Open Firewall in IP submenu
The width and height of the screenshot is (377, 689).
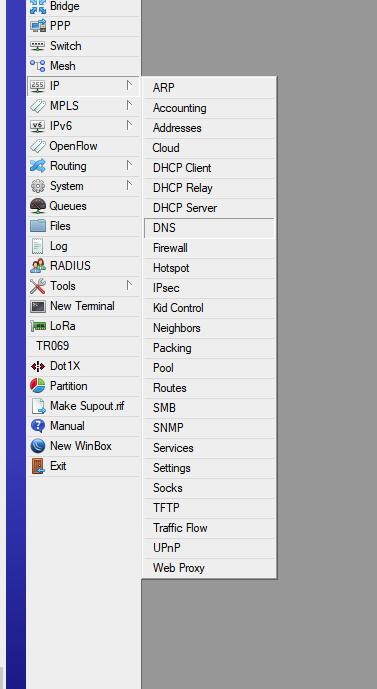(x=209, y=248)
